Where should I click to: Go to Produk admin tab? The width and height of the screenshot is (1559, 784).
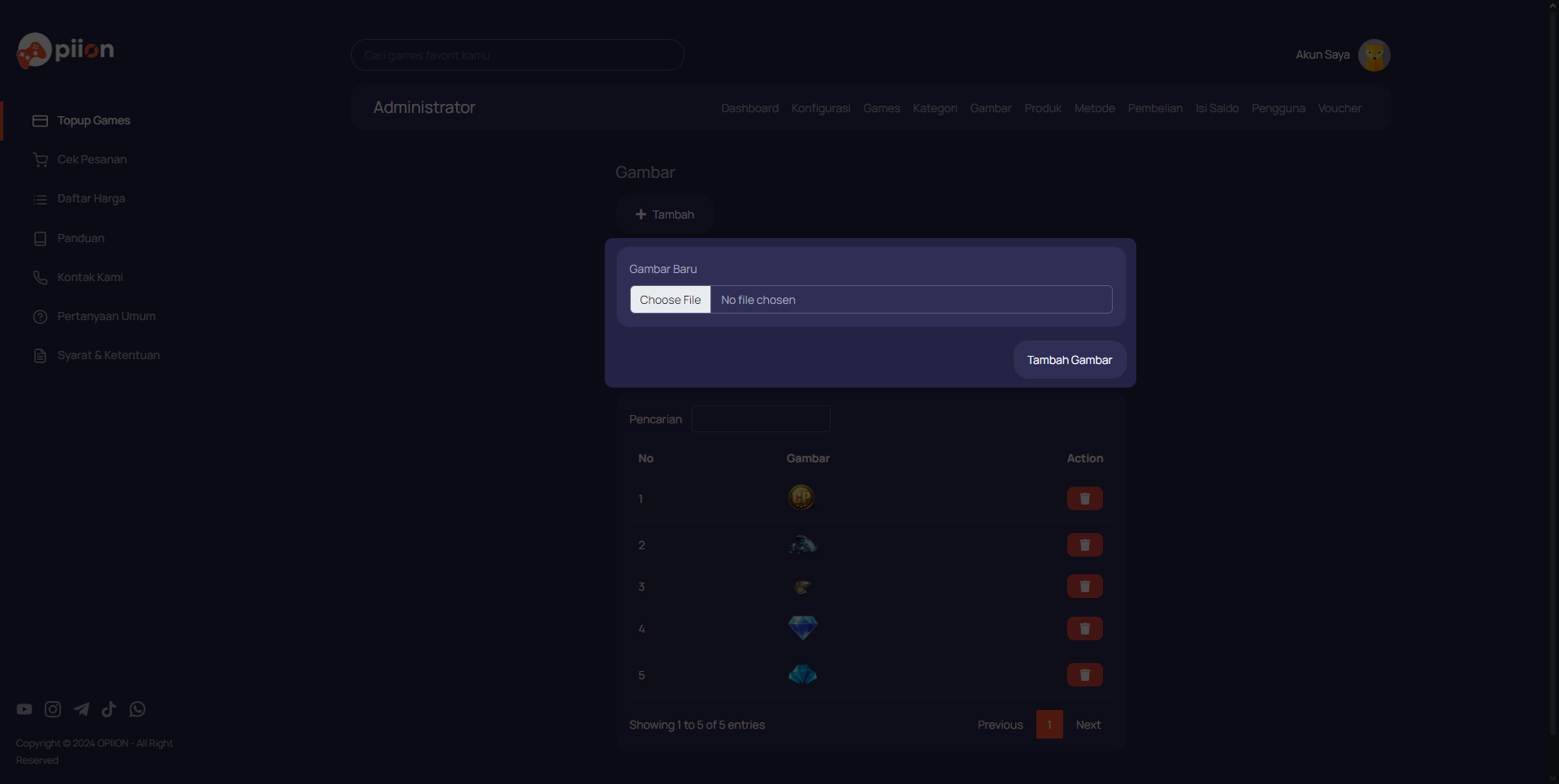point(1043,108)
